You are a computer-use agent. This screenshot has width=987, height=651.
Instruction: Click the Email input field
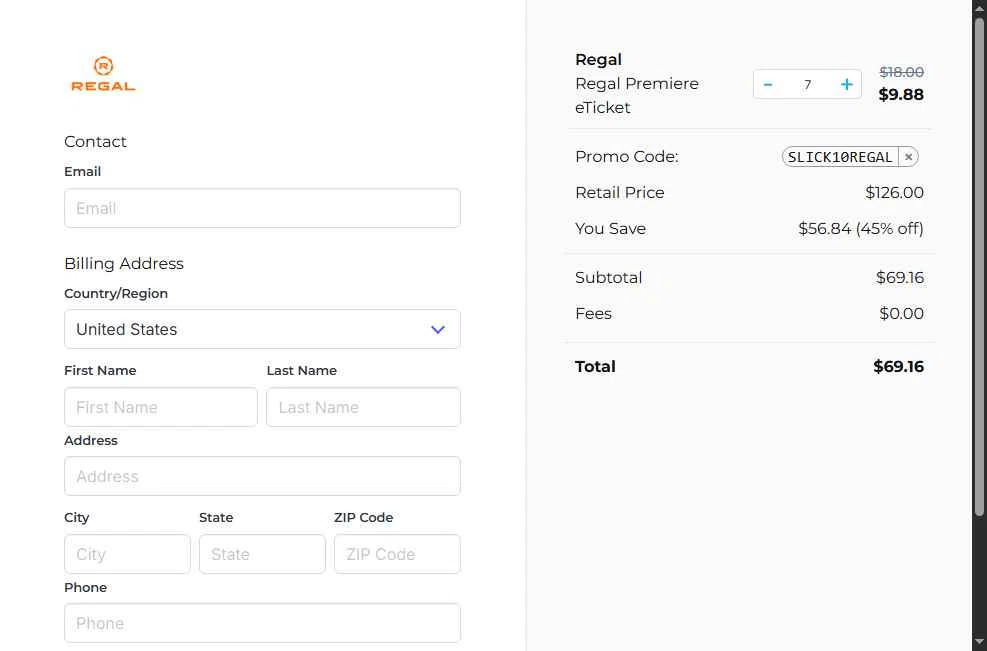coord(262,208)
